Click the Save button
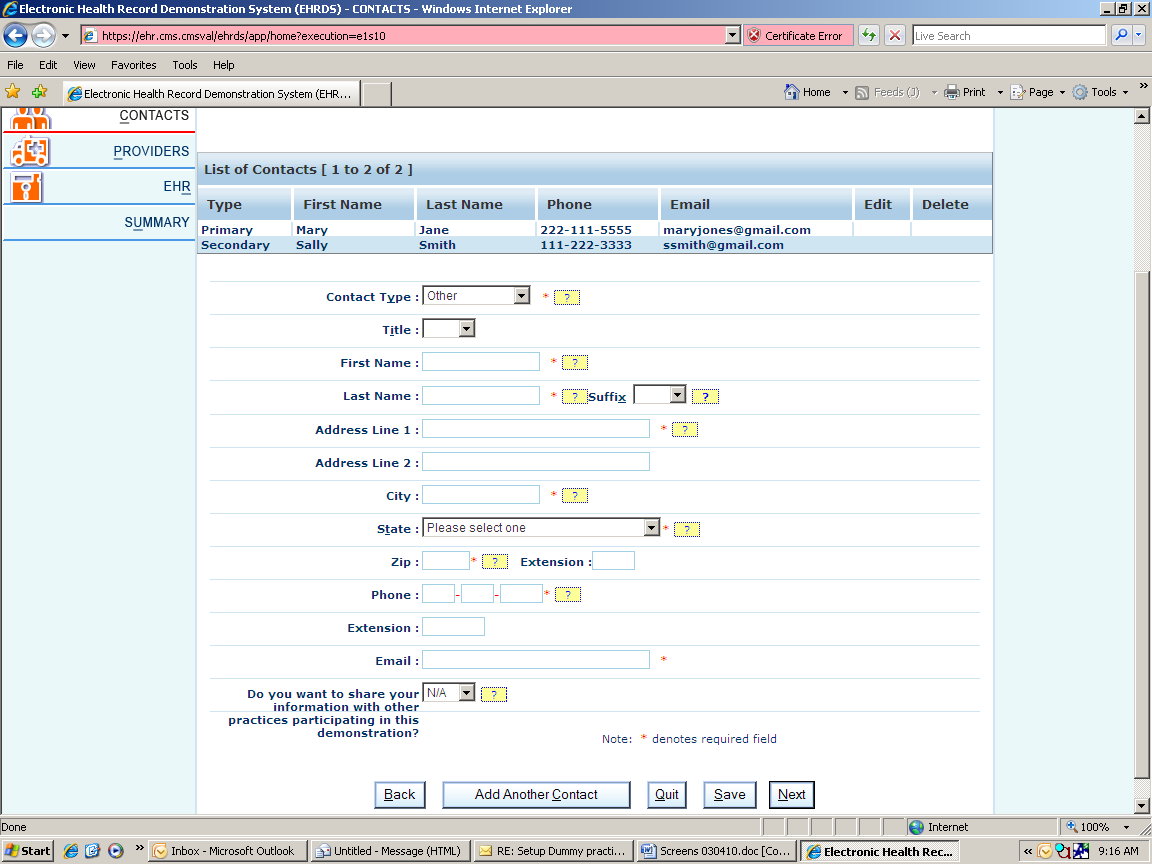The width and height of the screenshot is (1152, 864). point(730,795)
